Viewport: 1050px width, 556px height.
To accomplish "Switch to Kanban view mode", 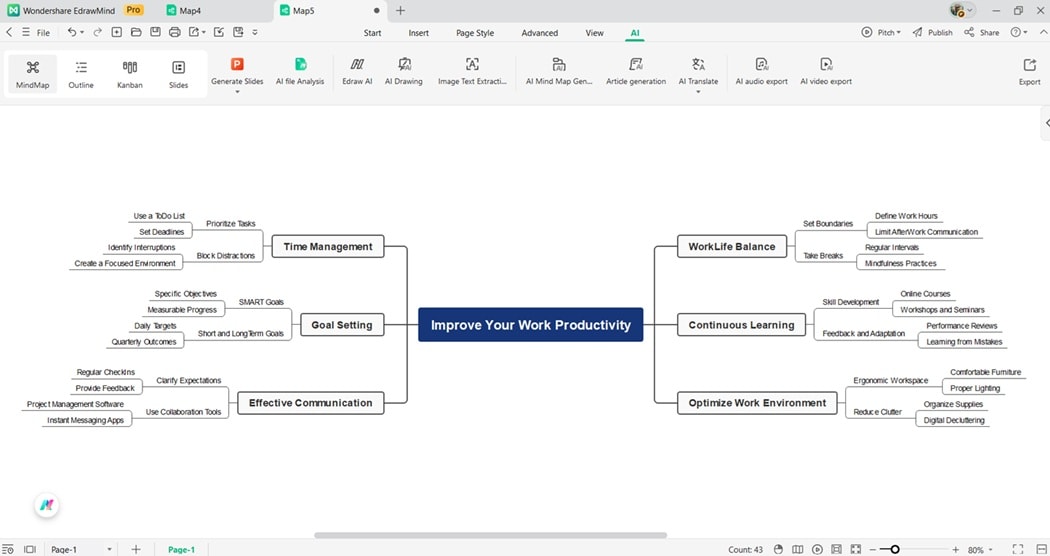I will pos(130,74).
